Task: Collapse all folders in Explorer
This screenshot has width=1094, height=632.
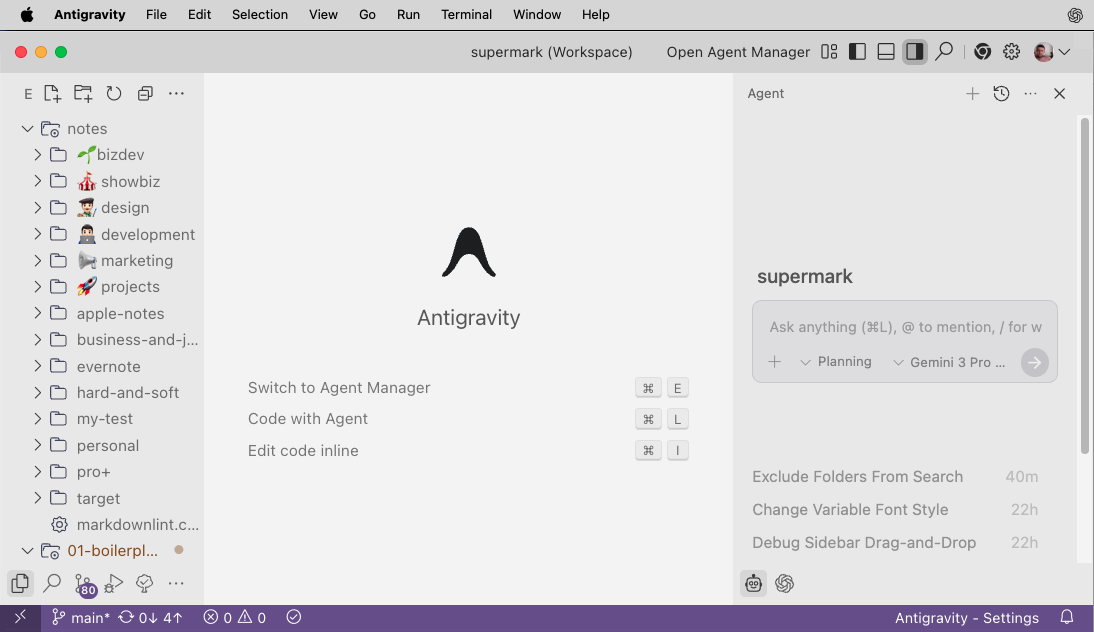Action: click(145, 93)
